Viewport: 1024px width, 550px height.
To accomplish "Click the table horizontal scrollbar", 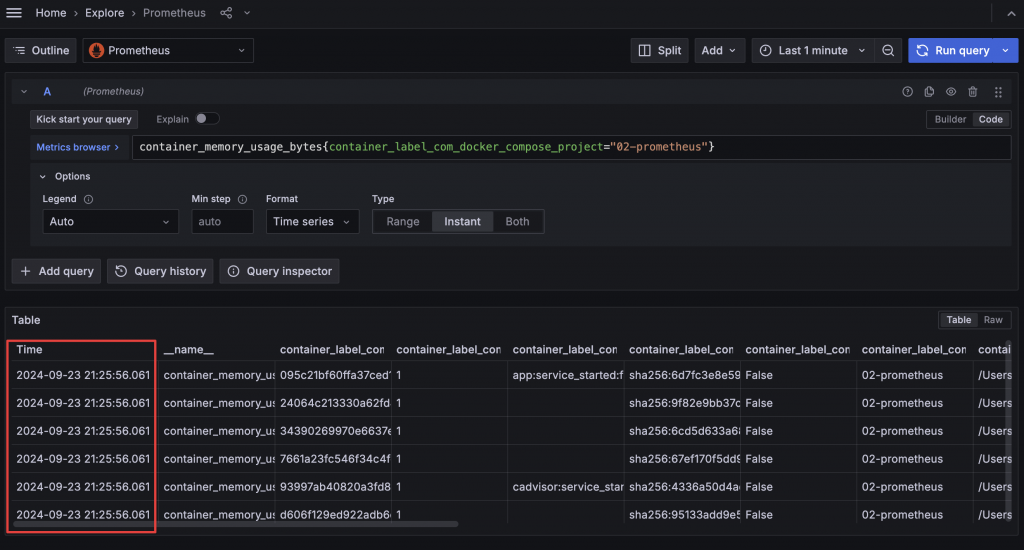I will 236,524.
